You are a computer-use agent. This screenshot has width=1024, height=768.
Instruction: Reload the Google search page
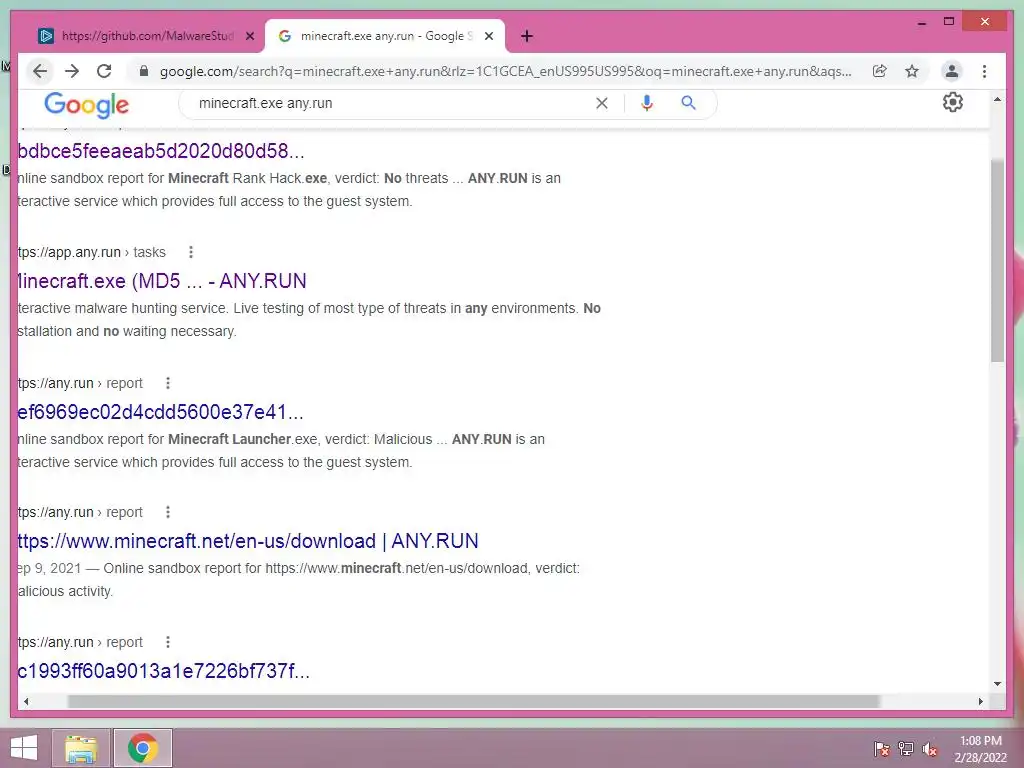(104, 71)
